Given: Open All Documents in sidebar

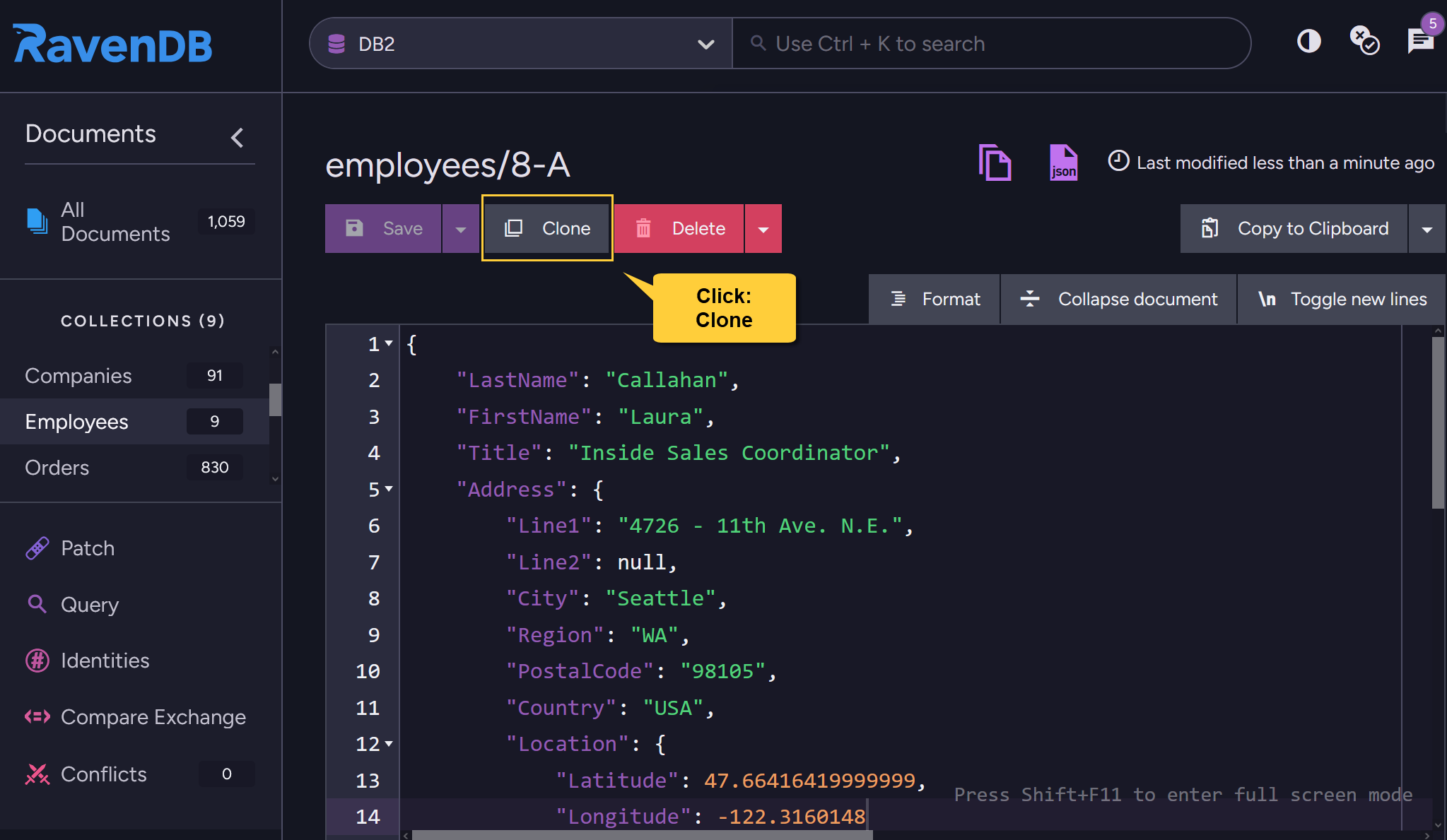Looking at the screenshot, I should (140, 222).
